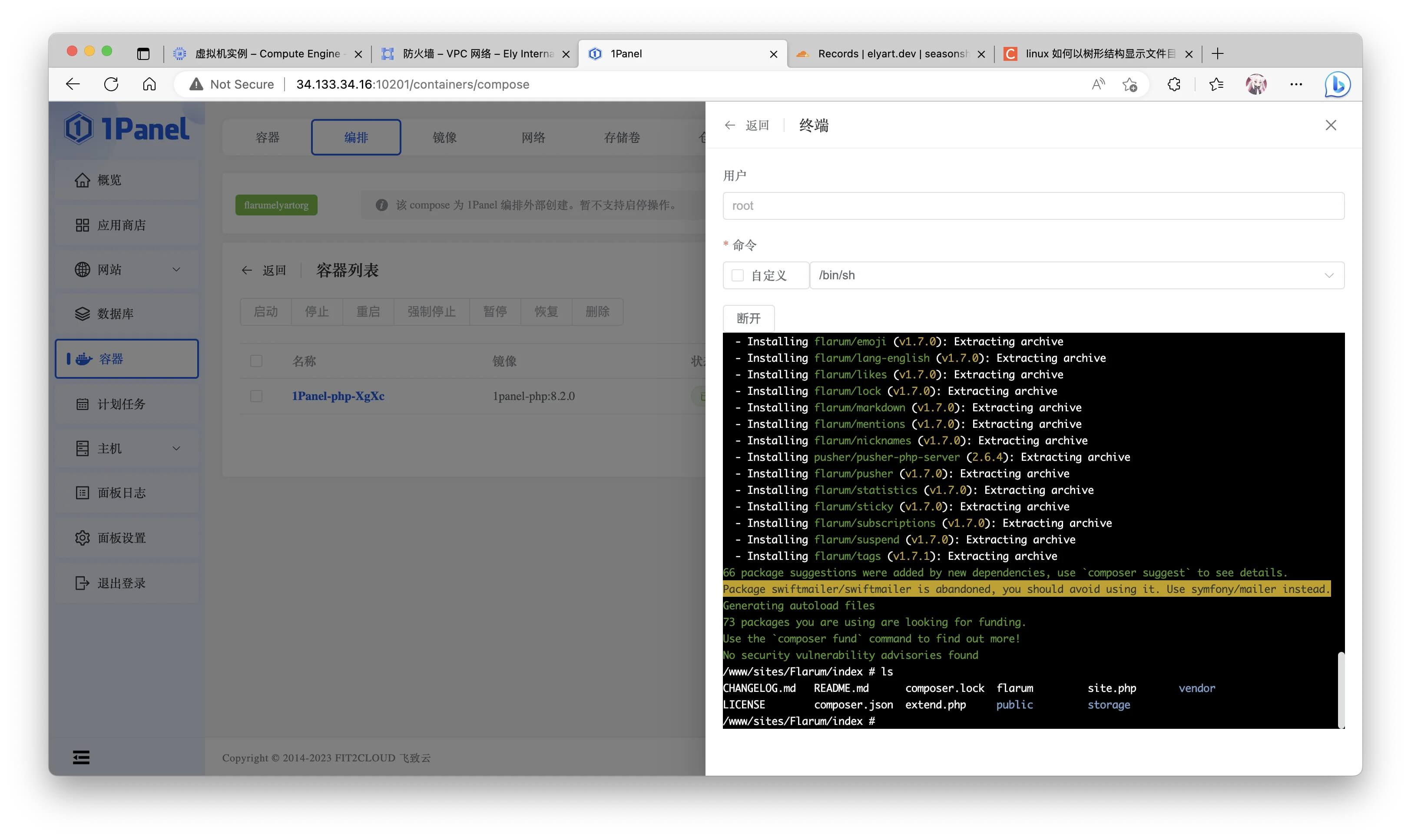Check the 1Panel-php-XgXc row checkbox
Screen dimensions: 1411x840
pyautogui.click(x=256, y=396)
